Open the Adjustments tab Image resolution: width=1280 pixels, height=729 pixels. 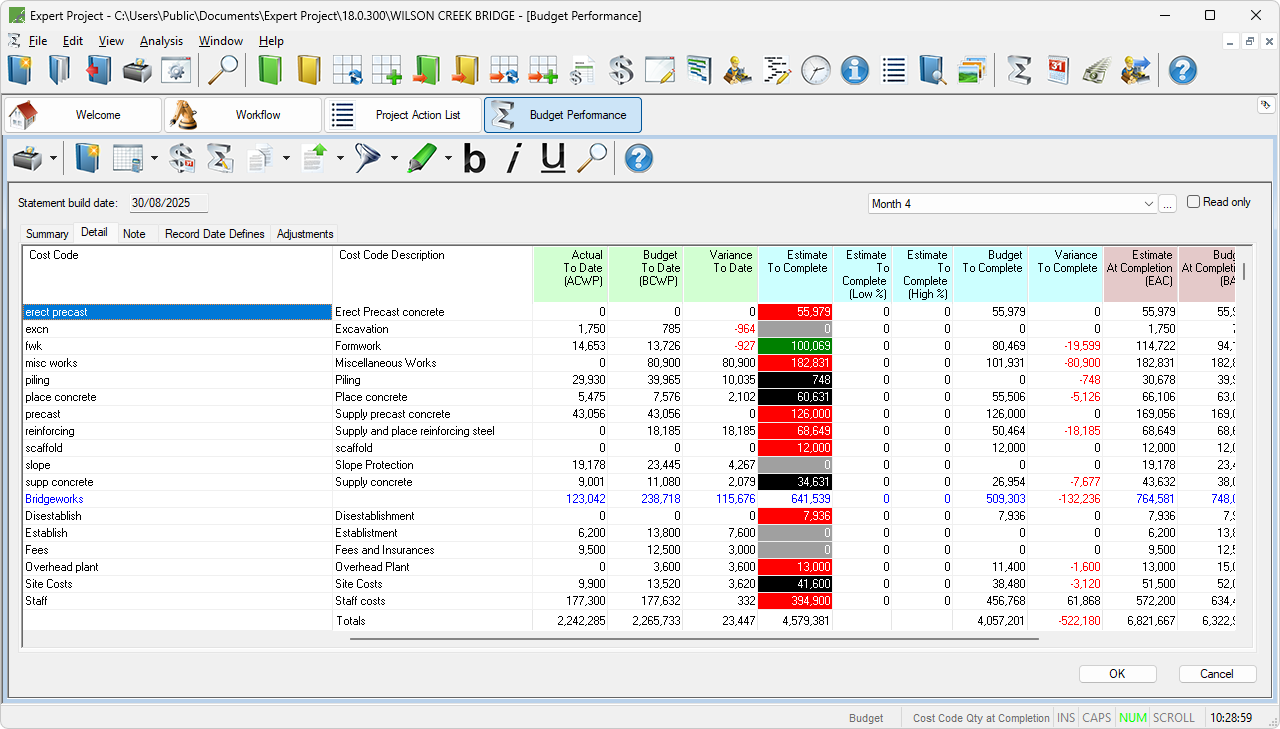(x=305, y=234)
